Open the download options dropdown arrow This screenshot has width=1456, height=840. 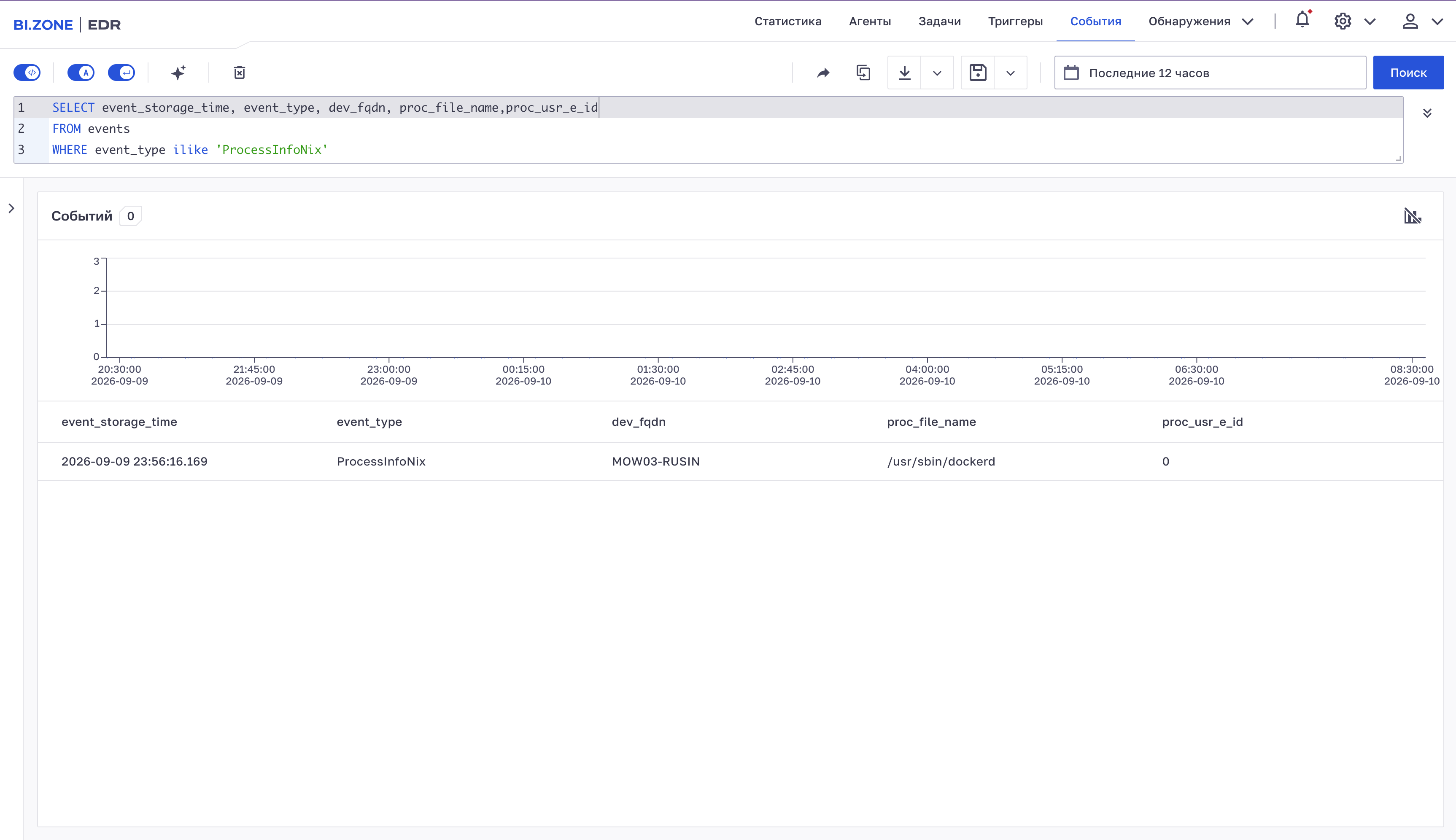[x=937, y=73]
